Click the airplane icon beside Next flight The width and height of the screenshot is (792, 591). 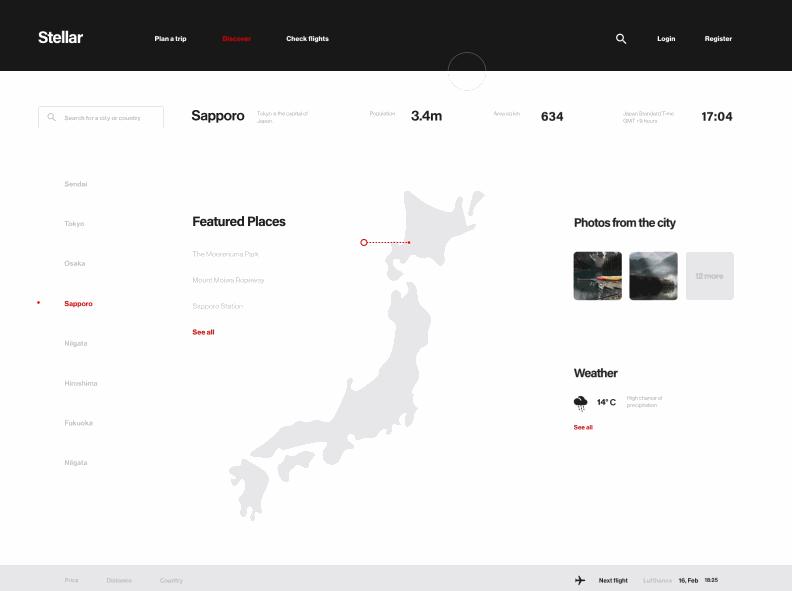tap(580, 580)
